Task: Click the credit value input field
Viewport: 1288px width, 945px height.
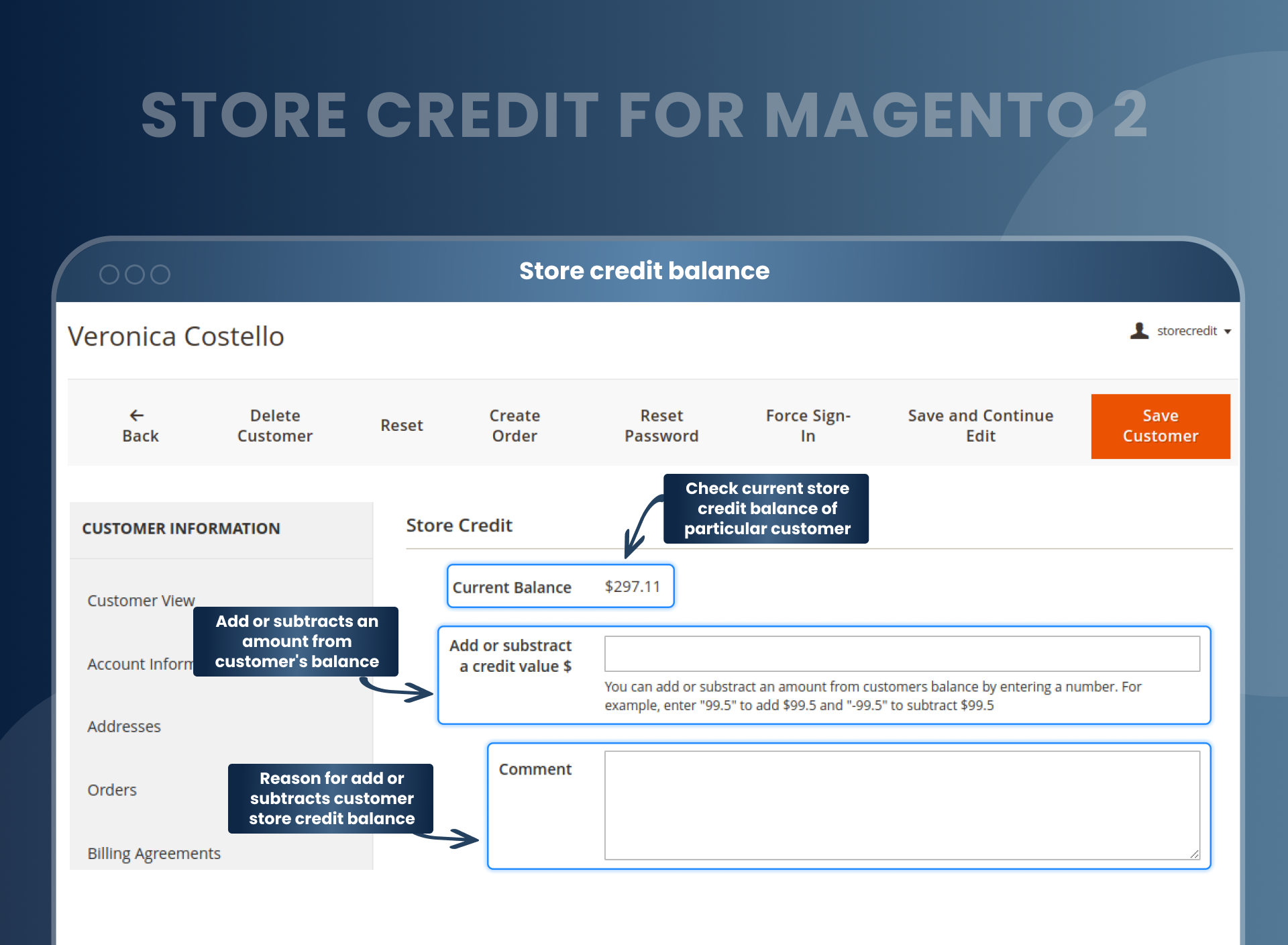Action: 902,652
